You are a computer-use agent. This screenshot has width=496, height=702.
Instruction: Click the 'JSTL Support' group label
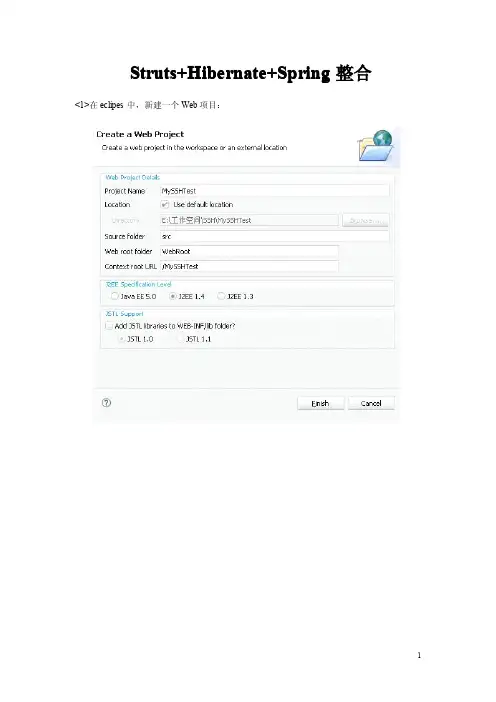124,314
